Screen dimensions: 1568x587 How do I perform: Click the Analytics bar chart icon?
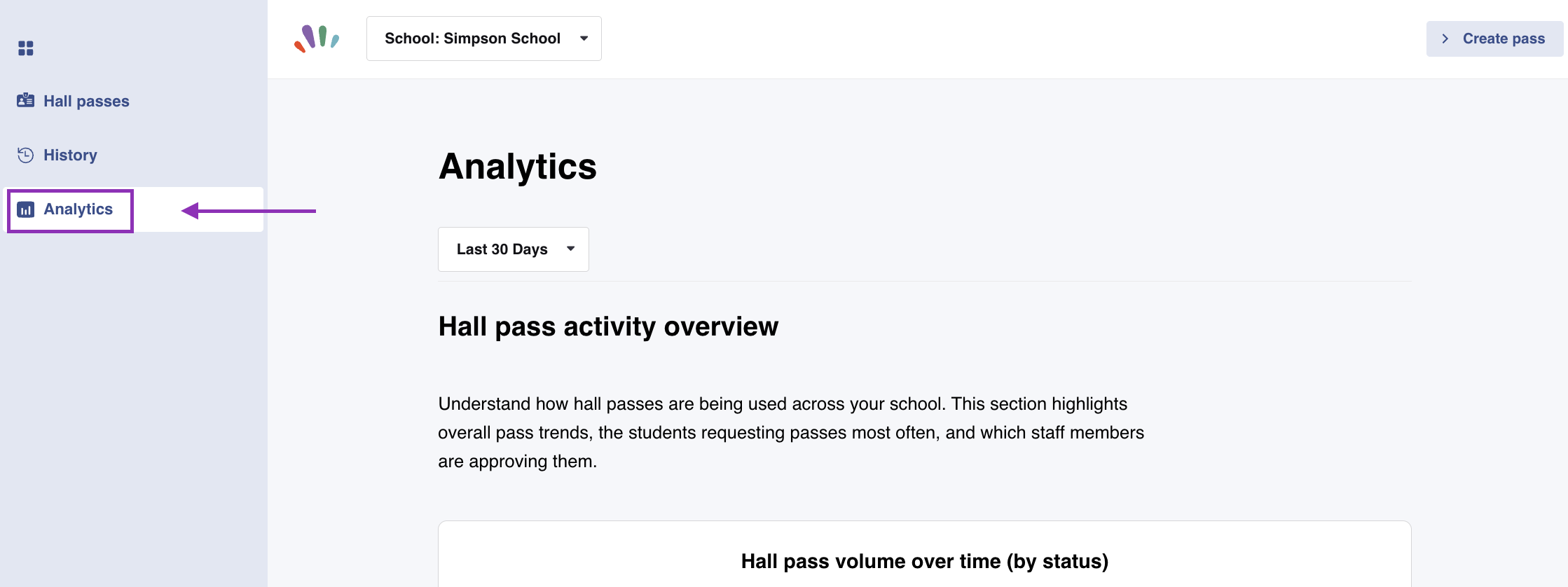click(x=26, y=209)
